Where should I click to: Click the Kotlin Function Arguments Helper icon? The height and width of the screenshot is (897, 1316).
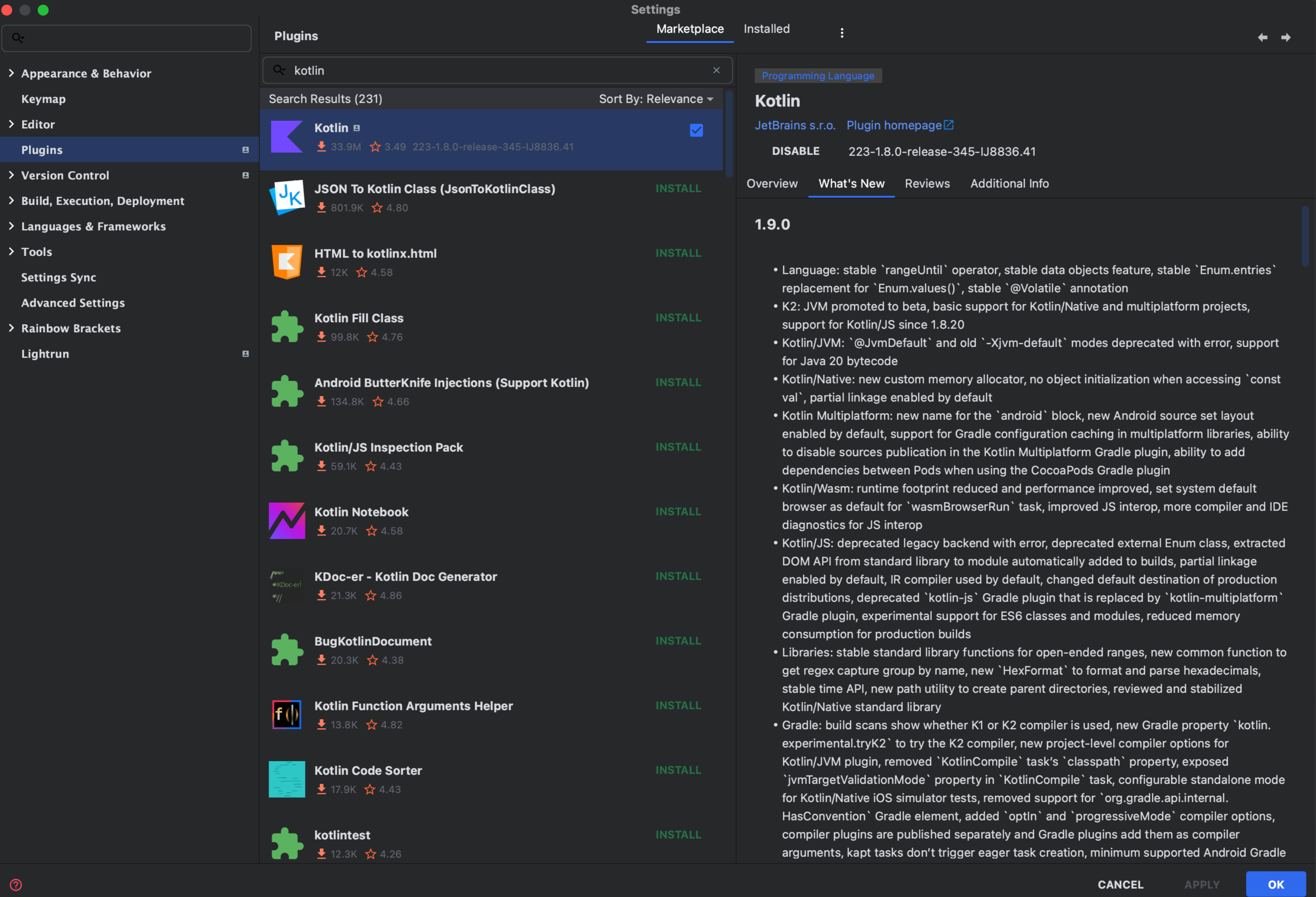click(287, 714)
